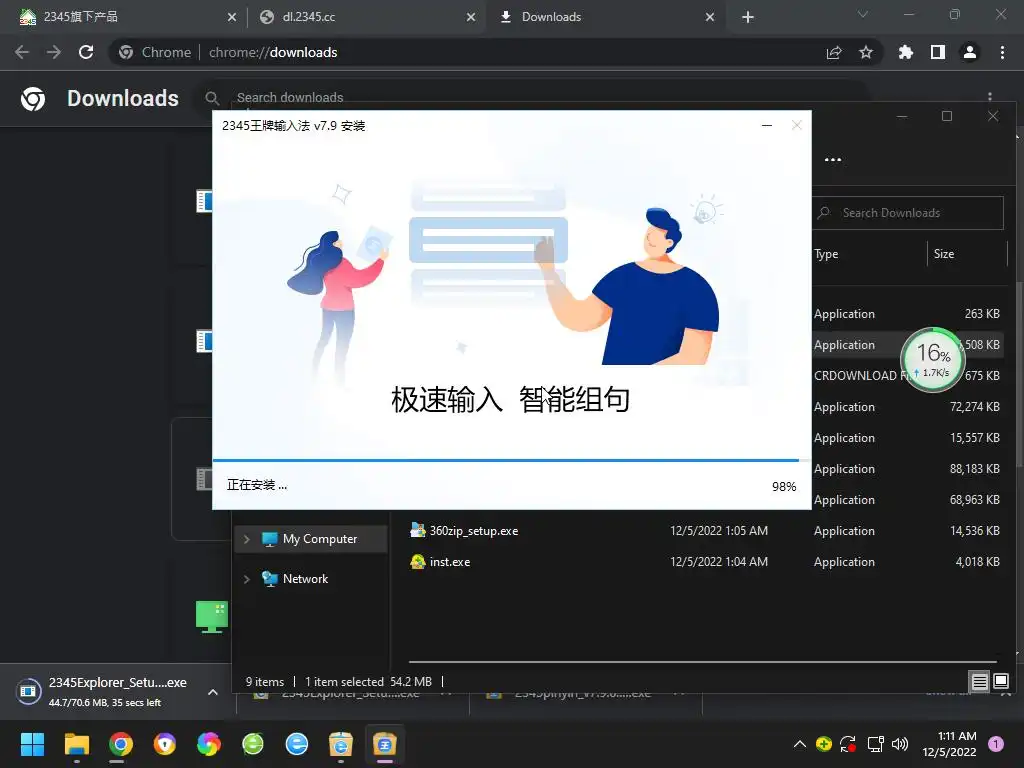1024x768 pixels.
Task: Open Chrome profile avatar icon
Action: point(970,52)
